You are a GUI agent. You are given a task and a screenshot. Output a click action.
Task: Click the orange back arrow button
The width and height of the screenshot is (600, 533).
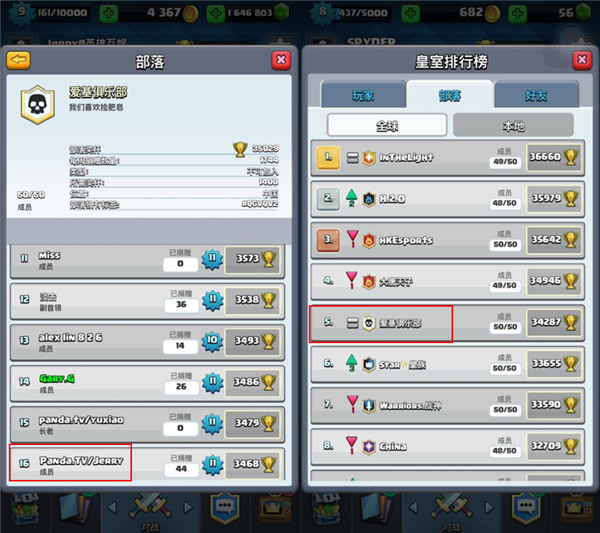point(18,60)
